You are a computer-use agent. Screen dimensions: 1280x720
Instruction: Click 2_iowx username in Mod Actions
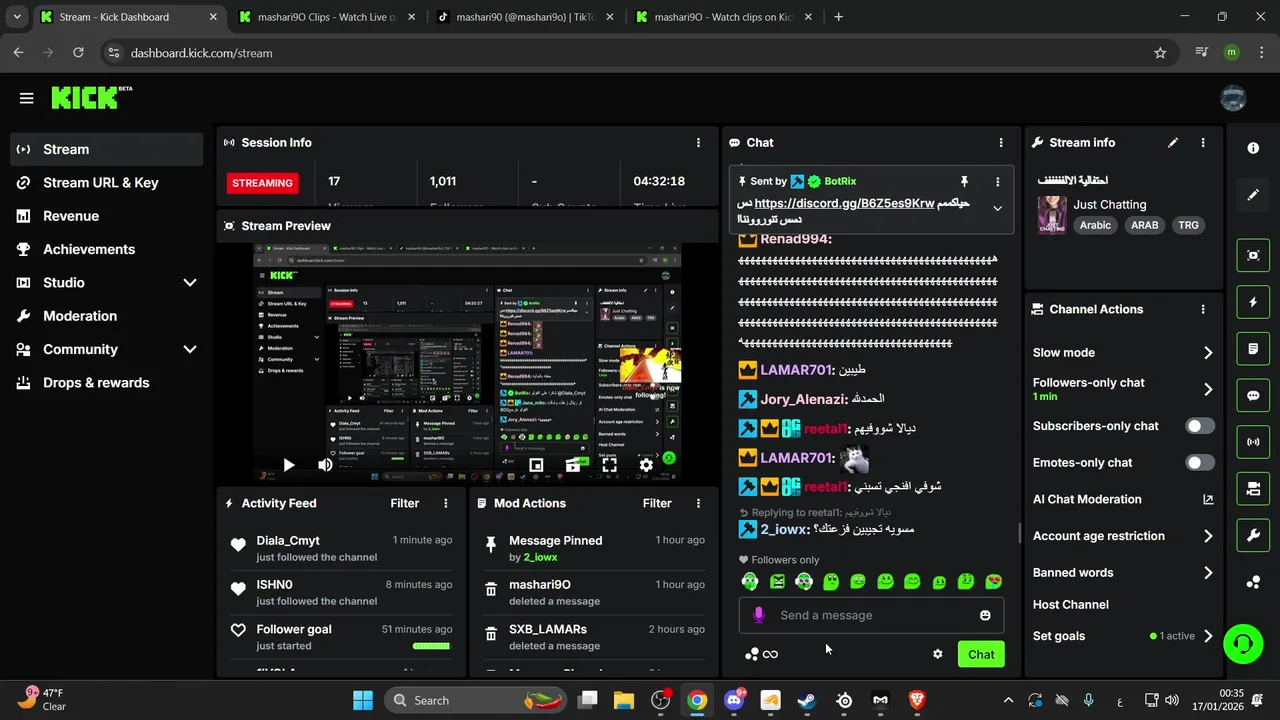point(540,558)
